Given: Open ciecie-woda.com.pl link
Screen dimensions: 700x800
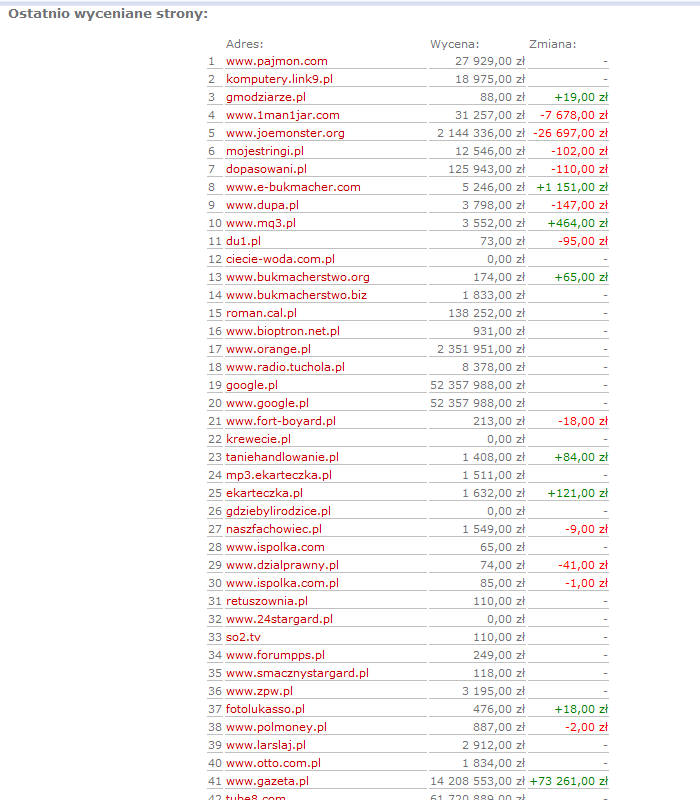Looking at the screenshot, I should tap(280, 259).
